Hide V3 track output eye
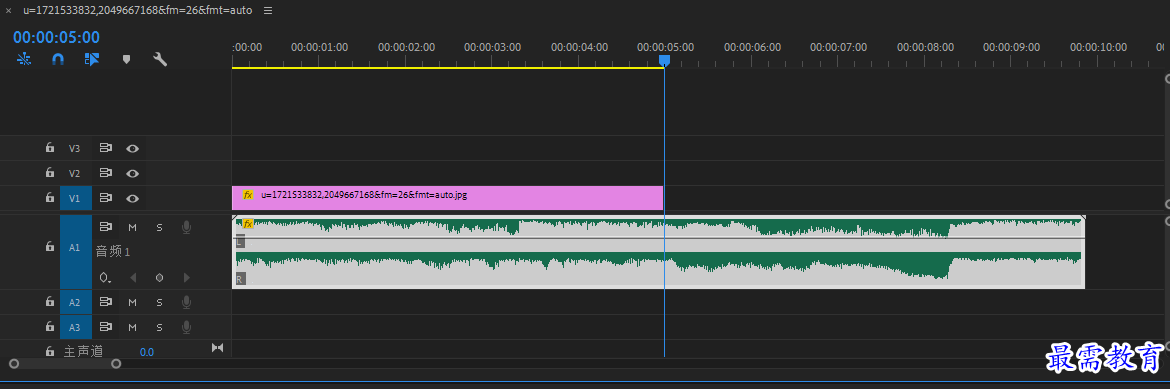 point(132,149)
